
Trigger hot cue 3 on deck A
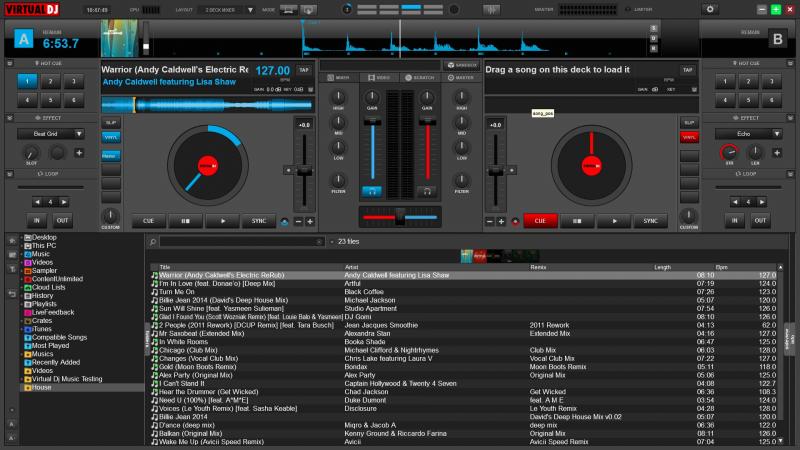74,81
